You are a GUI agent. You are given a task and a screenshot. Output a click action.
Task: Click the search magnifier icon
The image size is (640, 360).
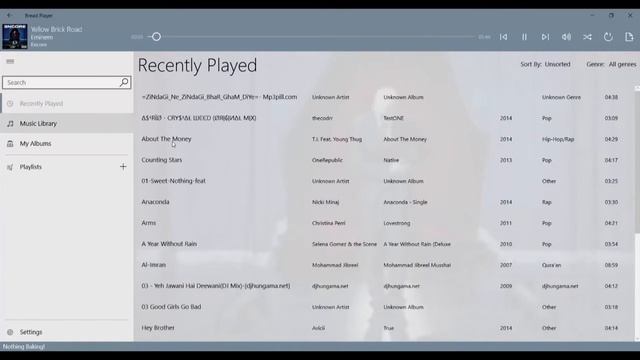point(124,82)
